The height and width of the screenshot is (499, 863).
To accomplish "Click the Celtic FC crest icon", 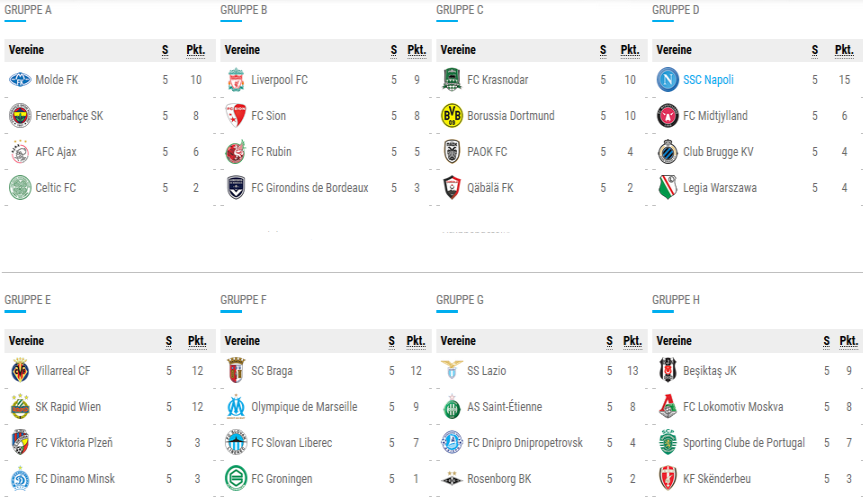I will (x=20, y=188).
